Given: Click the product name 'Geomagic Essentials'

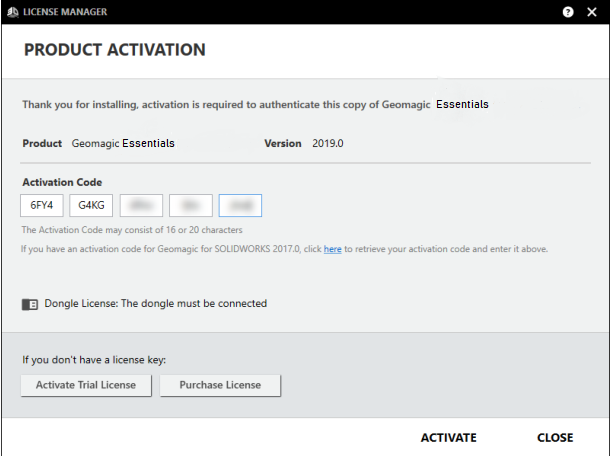Looking at the screenshot, I should pyautogui.click(x=123, y=143).
